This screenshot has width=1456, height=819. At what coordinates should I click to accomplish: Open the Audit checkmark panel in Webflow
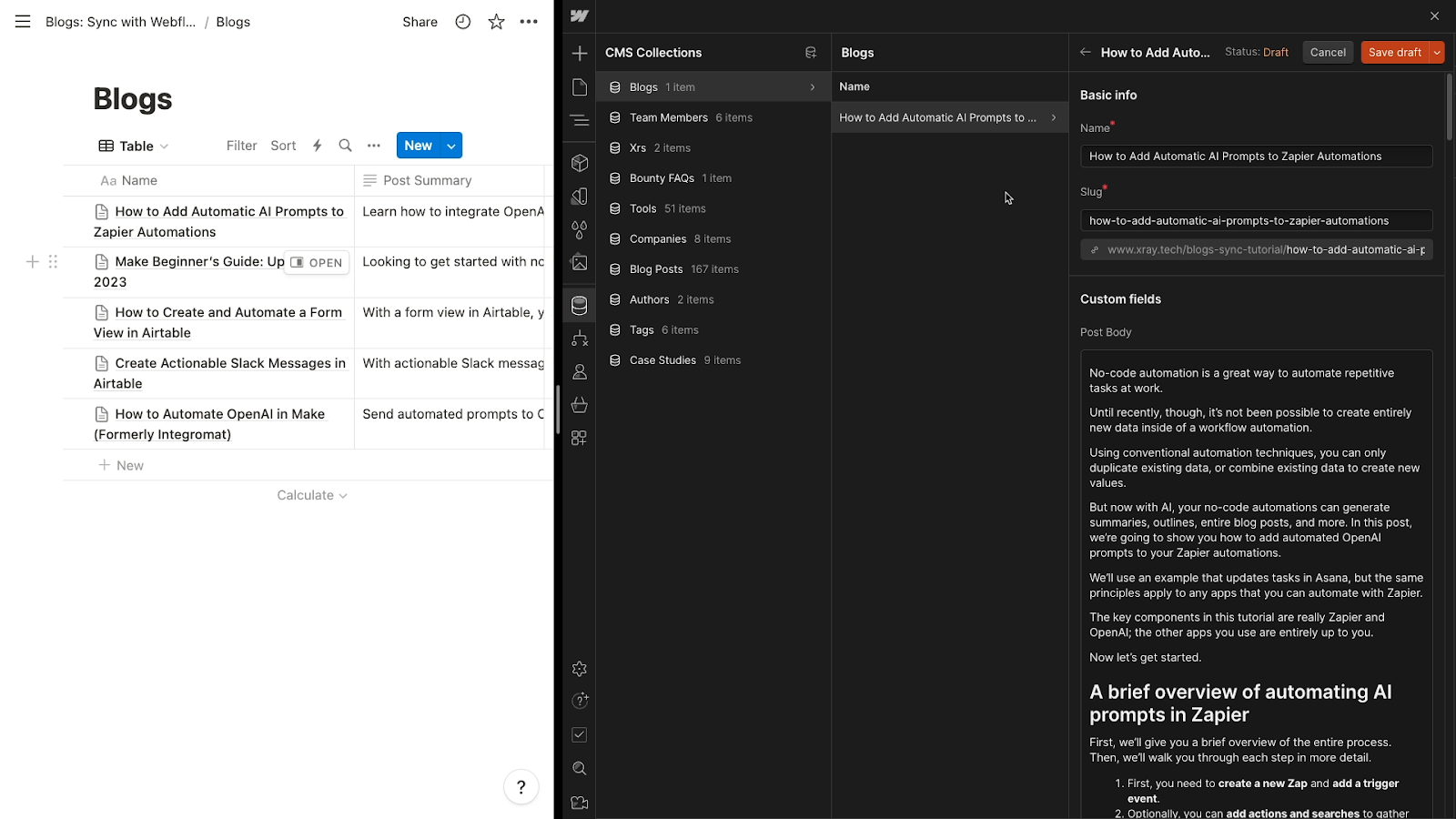(x=580, y=734)
